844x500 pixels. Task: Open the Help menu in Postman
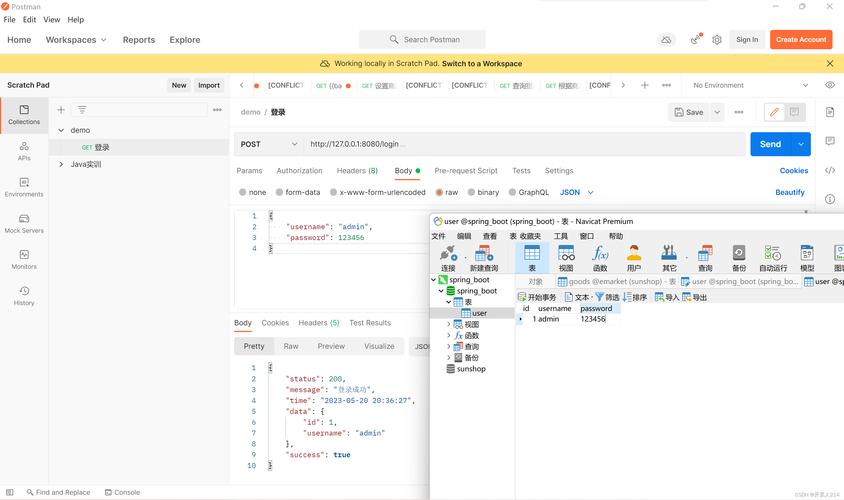coord(75,19)
